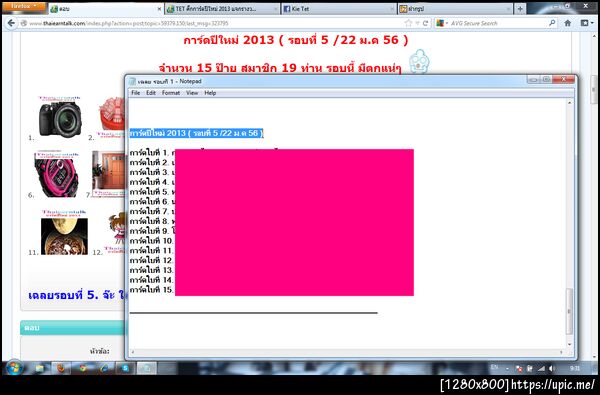This screenshot has width=600, height=395.
Task: Open File Explorer from the taskbar
Action: pos(40,368)
